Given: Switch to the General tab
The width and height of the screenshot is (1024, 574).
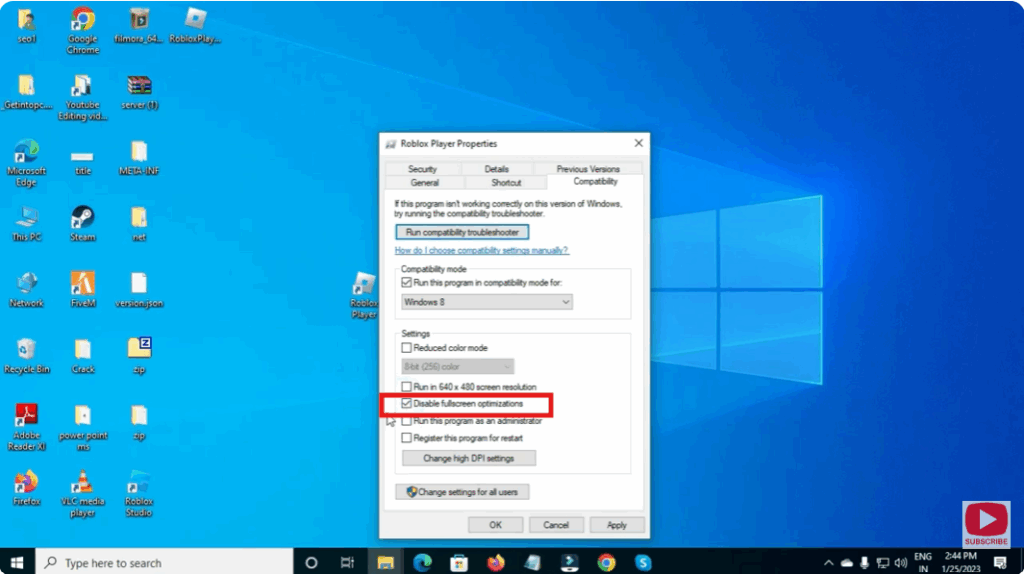Looking at the screenshot, I should click(x=425, y=183).
